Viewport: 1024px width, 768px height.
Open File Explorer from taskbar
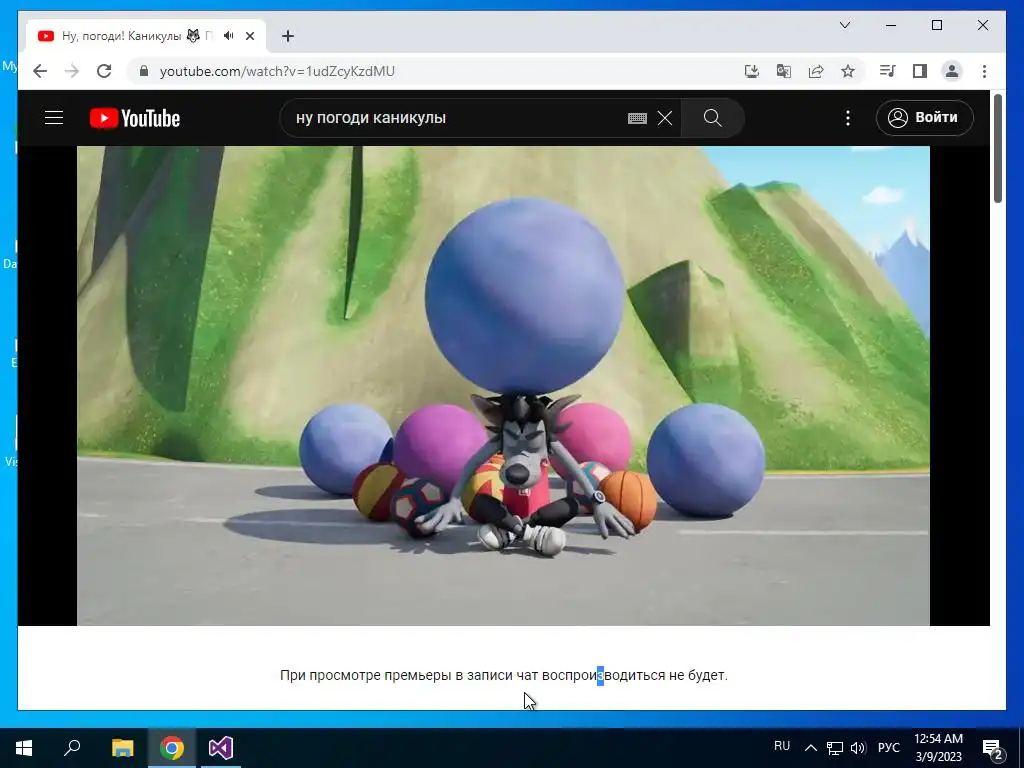pyautogui.click(x=122, y=748)
